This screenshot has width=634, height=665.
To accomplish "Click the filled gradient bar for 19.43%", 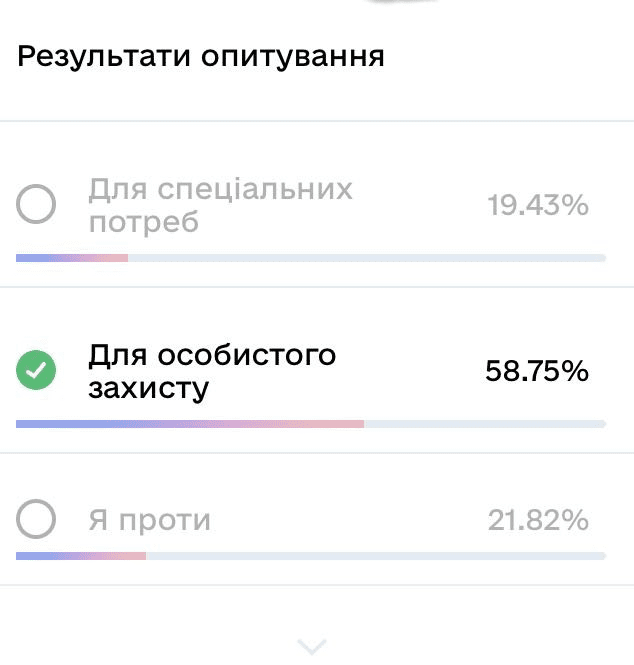I will click(72, 258).
